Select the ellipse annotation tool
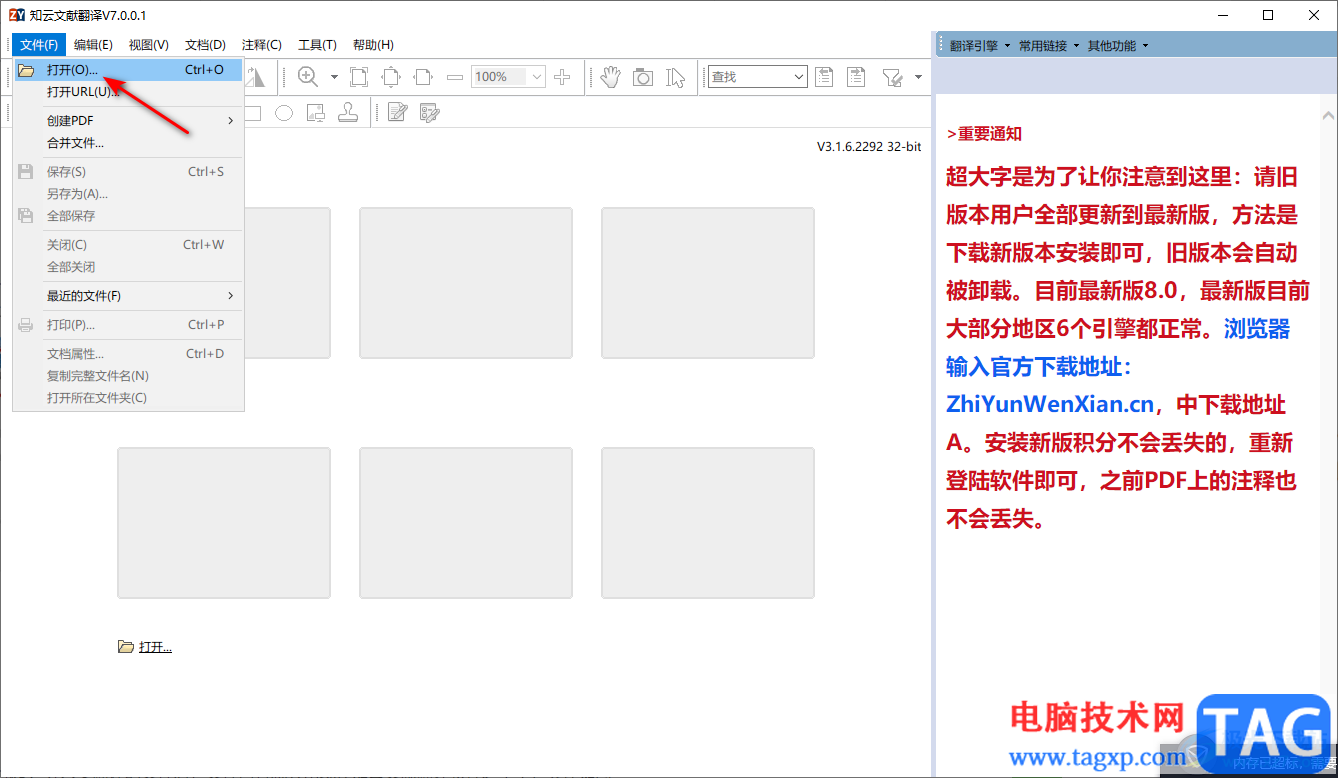The image size is (1338, 778). coord(284,113)
